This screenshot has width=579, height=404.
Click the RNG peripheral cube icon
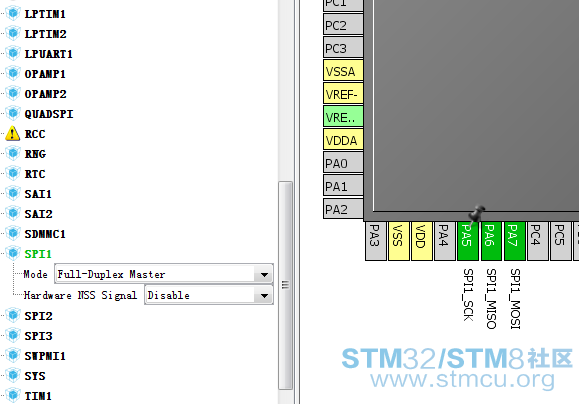pyautogui.click(x=13, y=153)
